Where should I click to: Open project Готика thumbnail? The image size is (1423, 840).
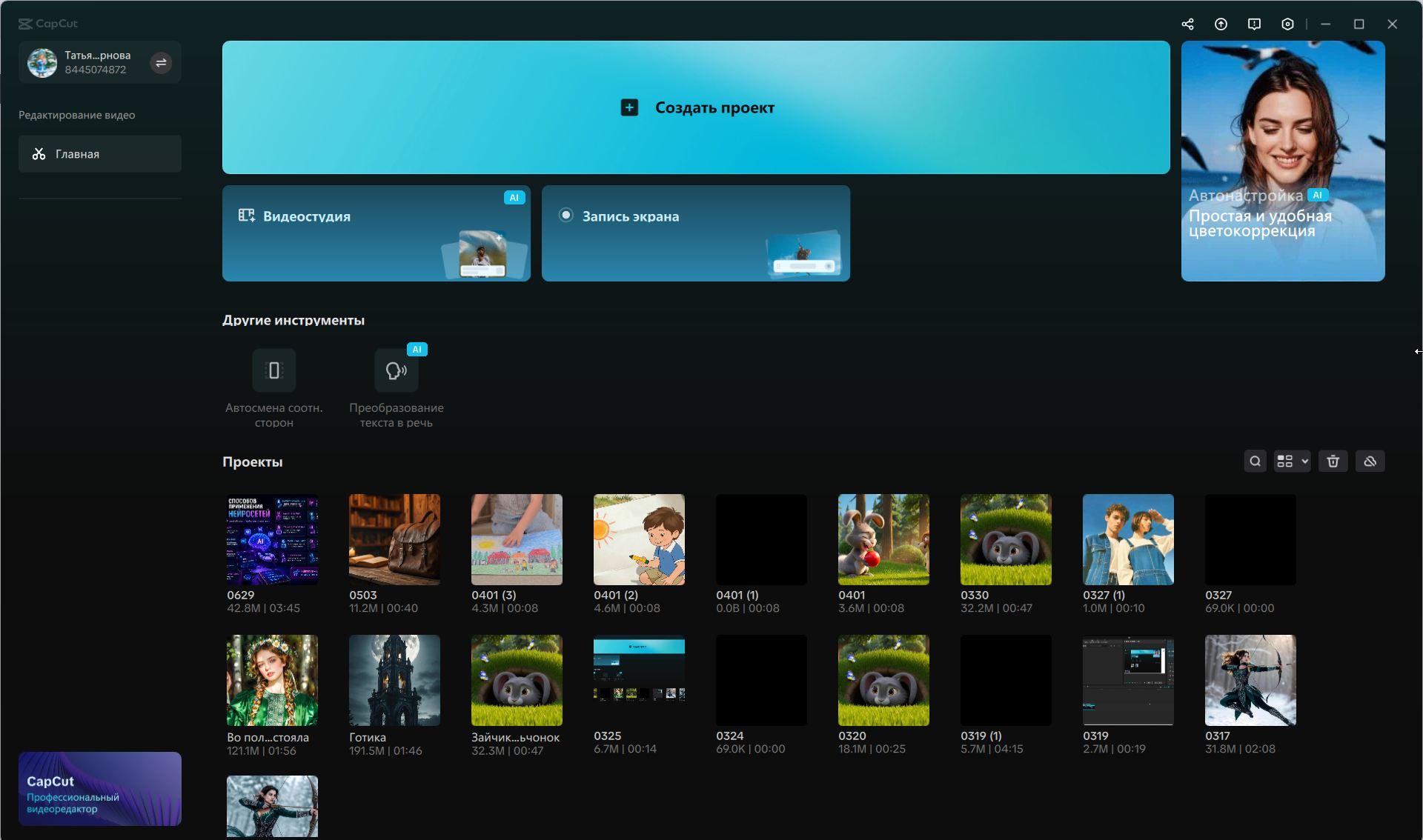(394, 680)
